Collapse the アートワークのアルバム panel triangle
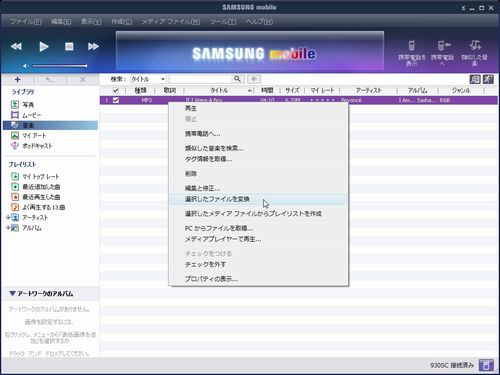500x375 pixels. pos(12,293)
